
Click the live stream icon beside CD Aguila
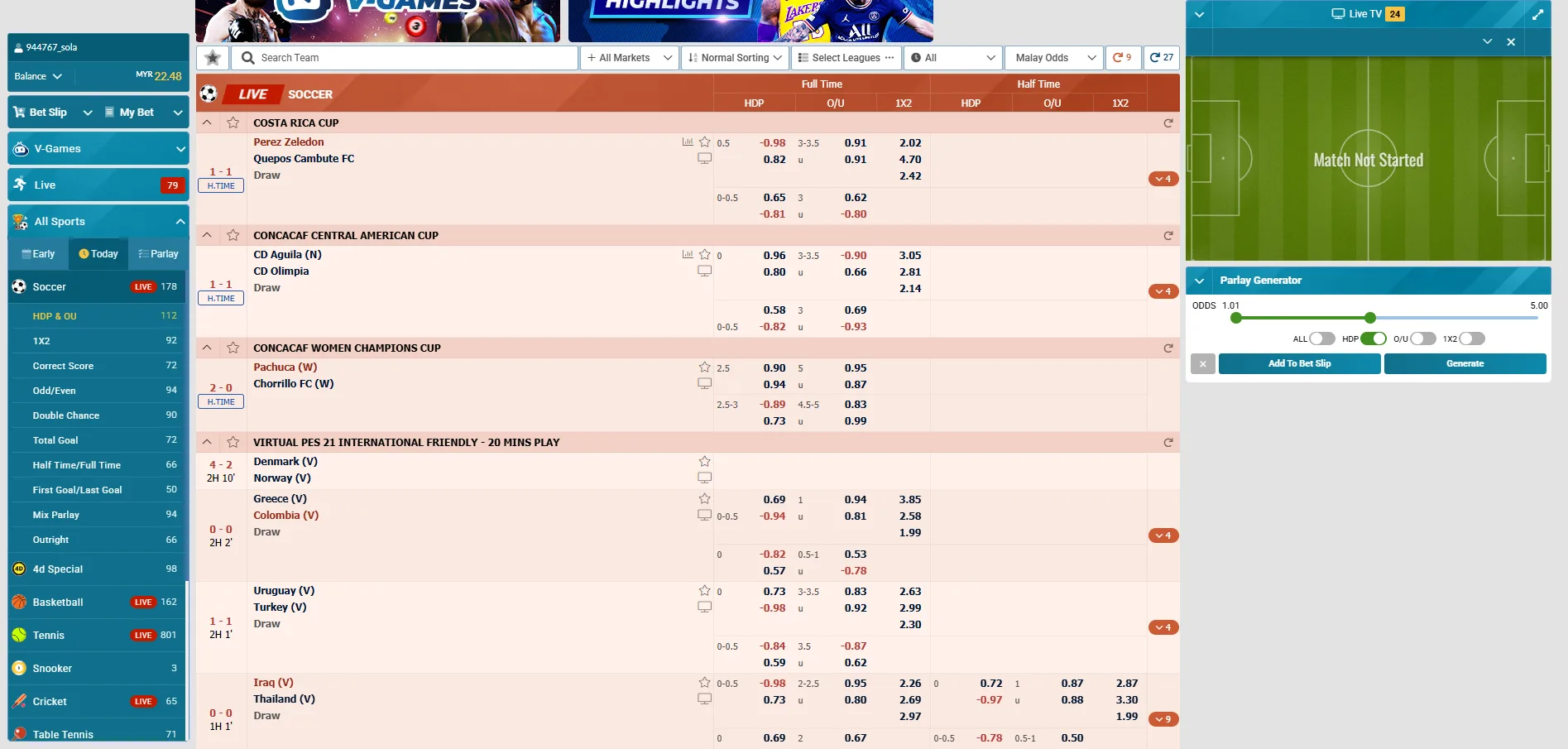[x=704, y=270]
